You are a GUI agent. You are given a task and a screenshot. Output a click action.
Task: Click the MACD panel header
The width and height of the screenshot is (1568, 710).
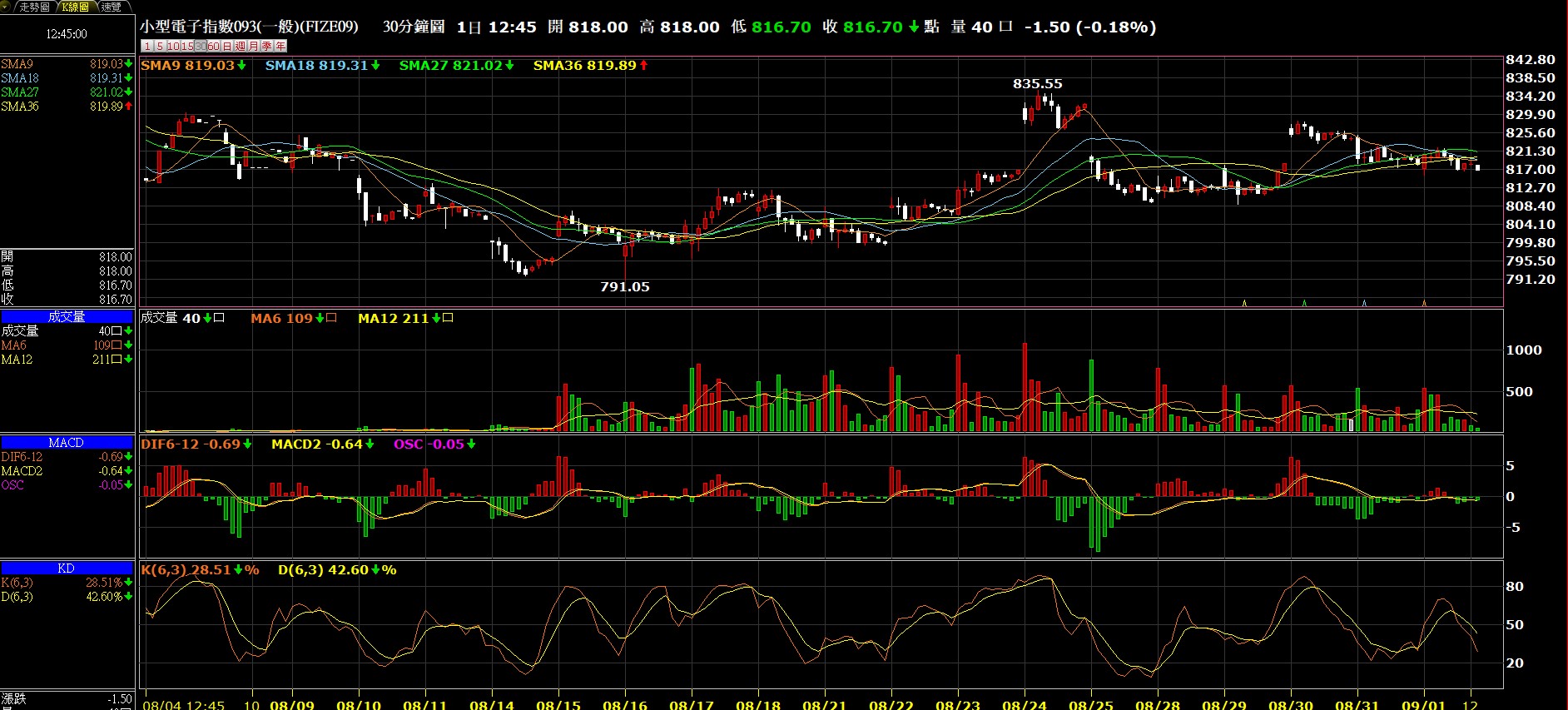(x=67, y=443)
